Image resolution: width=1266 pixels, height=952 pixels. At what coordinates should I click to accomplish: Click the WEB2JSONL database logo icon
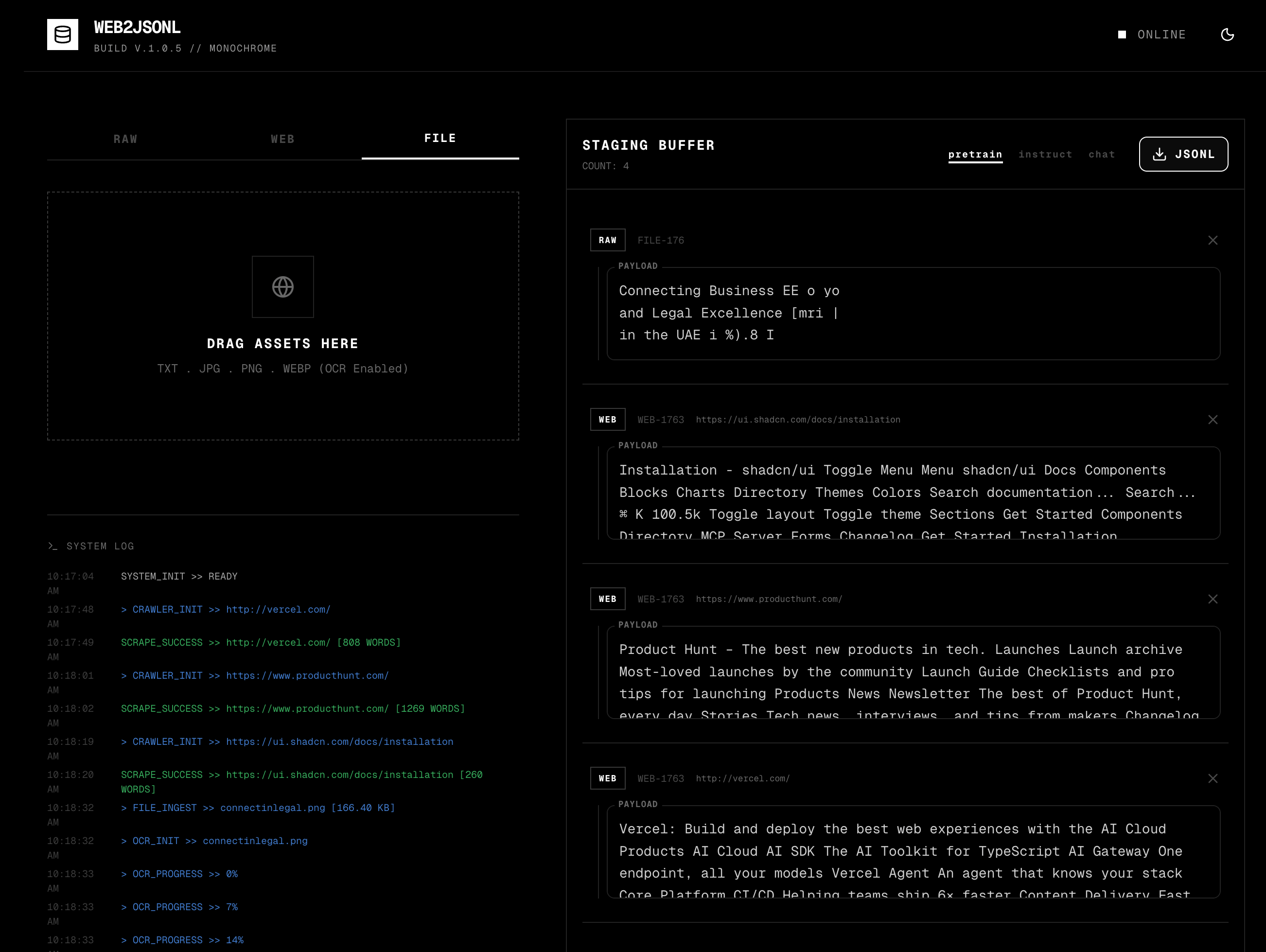62,35
